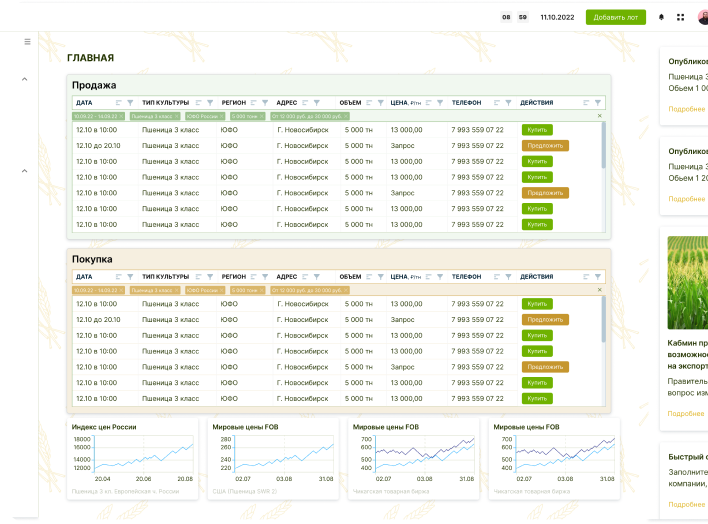This screenshot has height=524, width=708.
Task: Open the 'Индекс цен России' chart card
Action: (132, 458)
